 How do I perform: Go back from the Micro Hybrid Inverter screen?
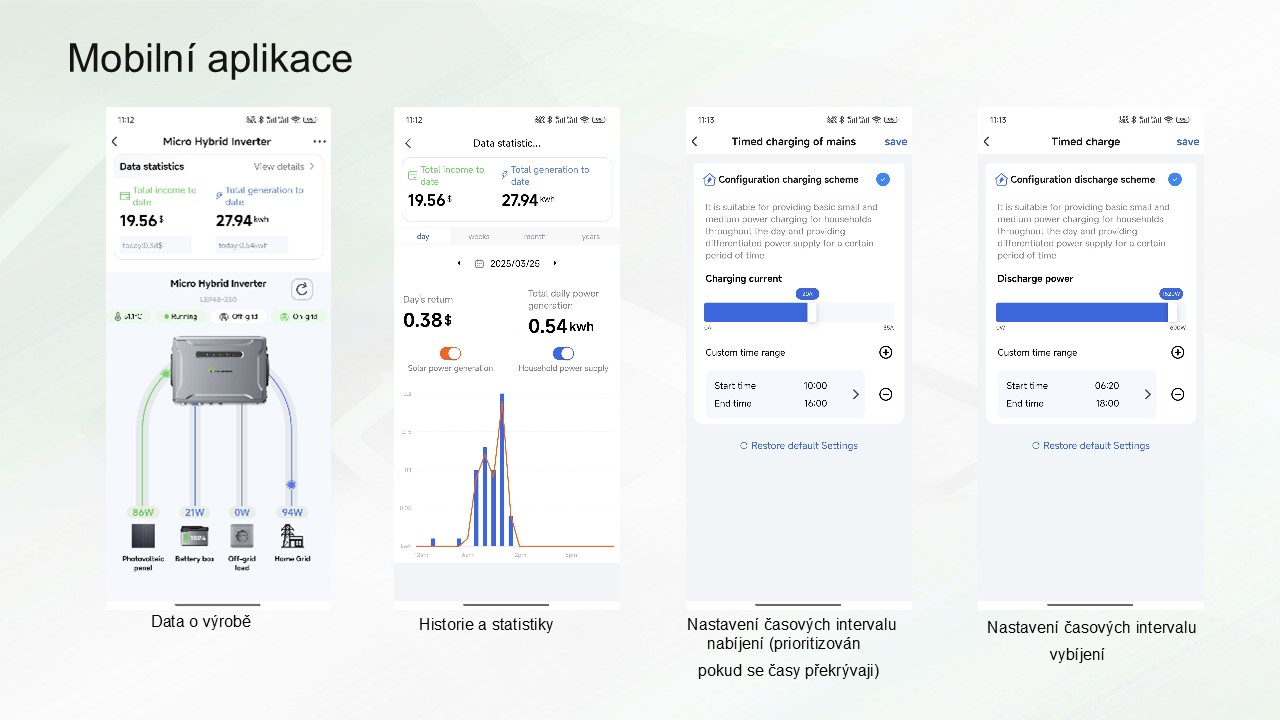tap(114, 142)
